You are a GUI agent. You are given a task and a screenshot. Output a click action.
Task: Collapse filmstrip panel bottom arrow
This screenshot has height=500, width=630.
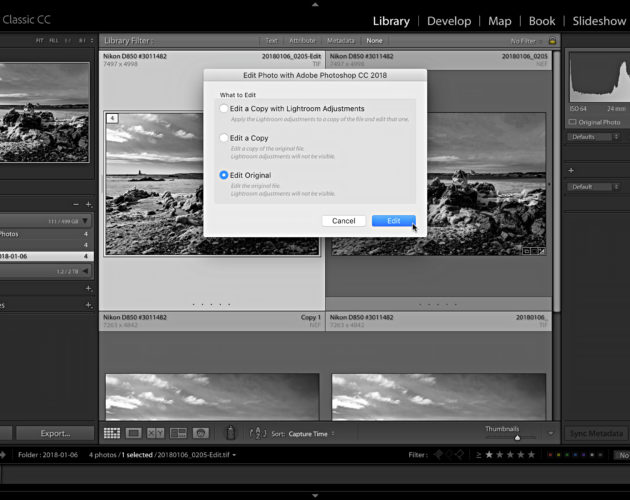tap(315, 496)
